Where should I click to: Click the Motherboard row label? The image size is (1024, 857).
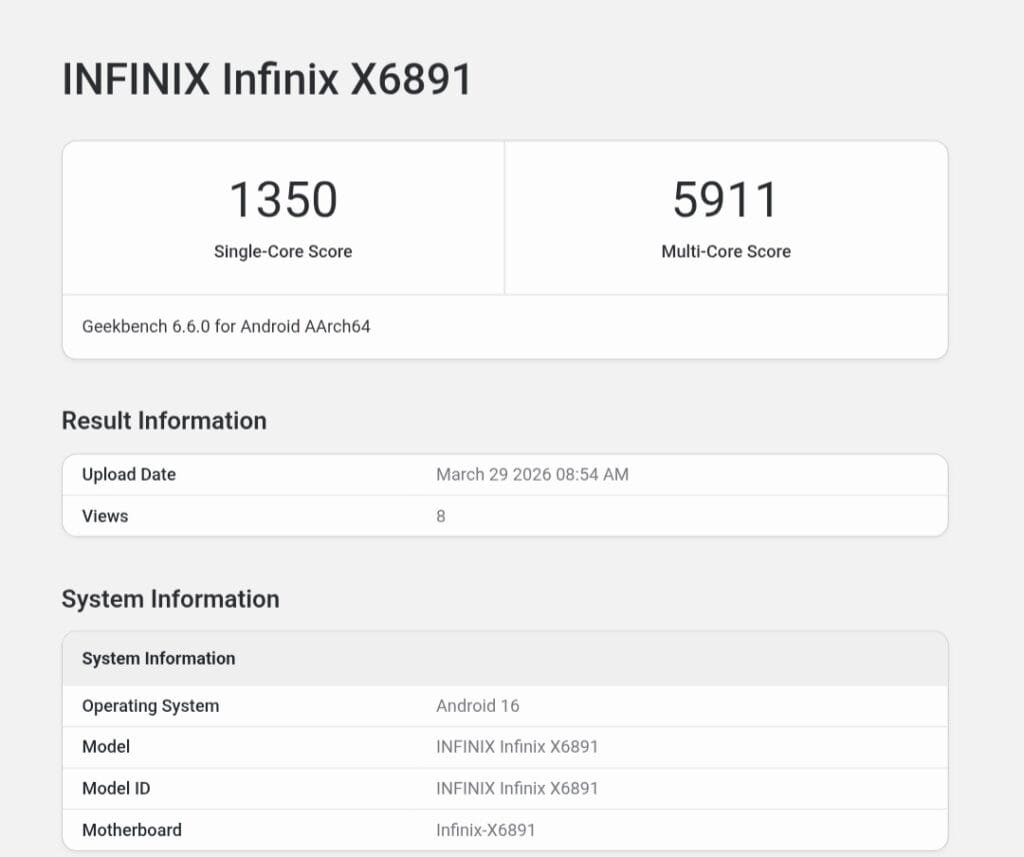[132, 830]
